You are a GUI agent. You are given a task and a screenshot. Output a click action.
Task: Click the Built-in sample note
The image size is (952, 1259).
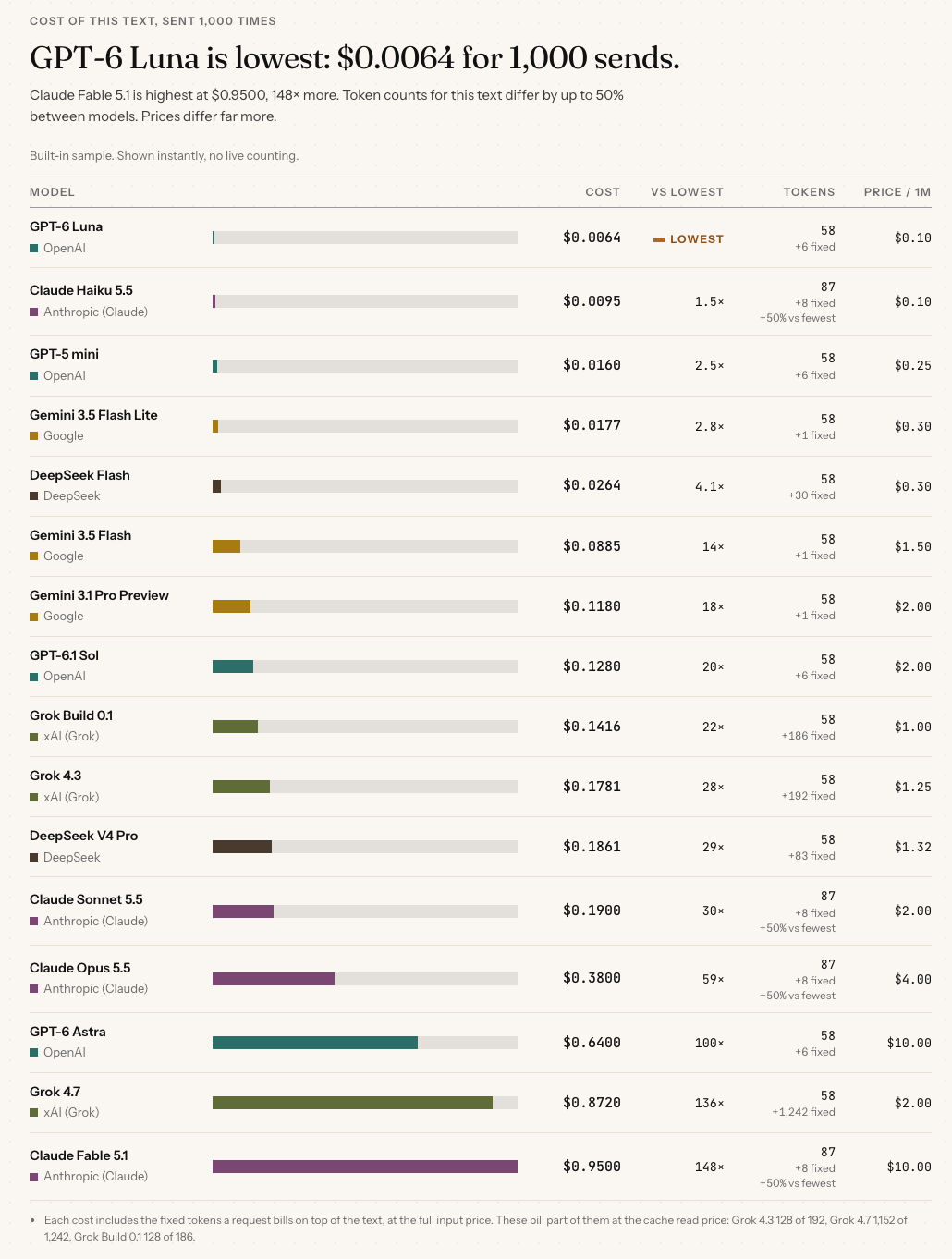pyautogui.click(x=164, y=155)
